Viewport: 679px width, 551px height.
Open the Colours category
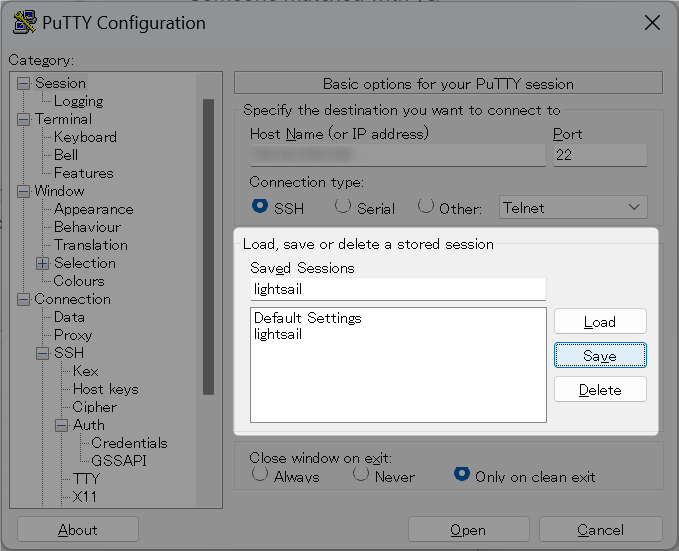point(79,281)
